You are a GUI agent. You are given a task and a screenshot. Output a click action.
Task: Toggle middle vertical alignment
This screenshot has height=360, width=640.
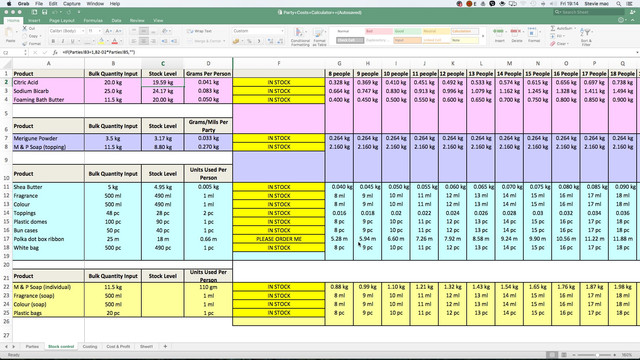[x=144, y=31]
